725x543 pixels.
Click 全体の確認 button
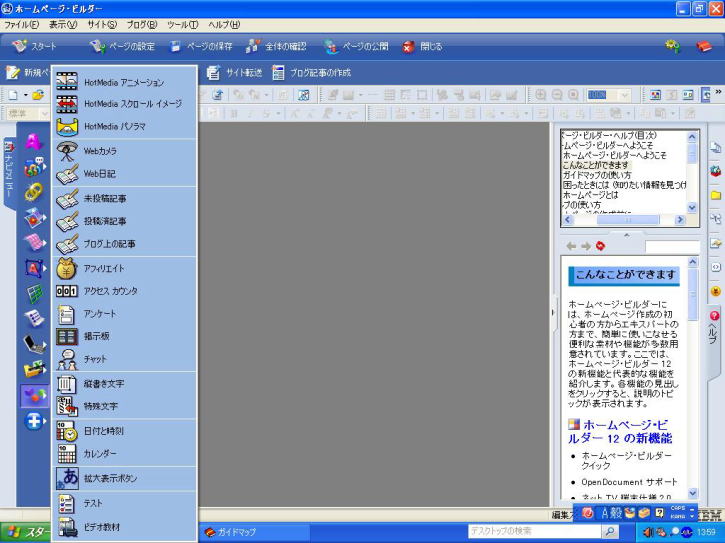tap(276, 46)
